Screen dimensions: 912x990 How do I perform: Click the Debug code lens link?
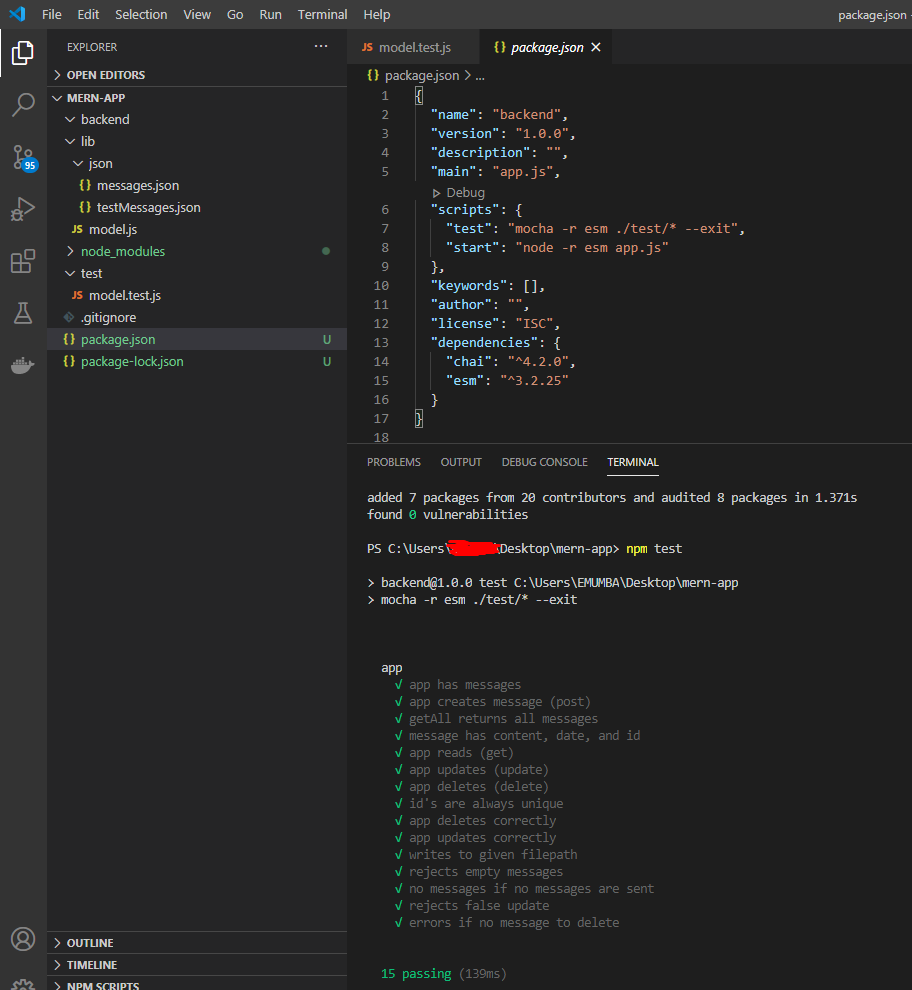point(465,193)
